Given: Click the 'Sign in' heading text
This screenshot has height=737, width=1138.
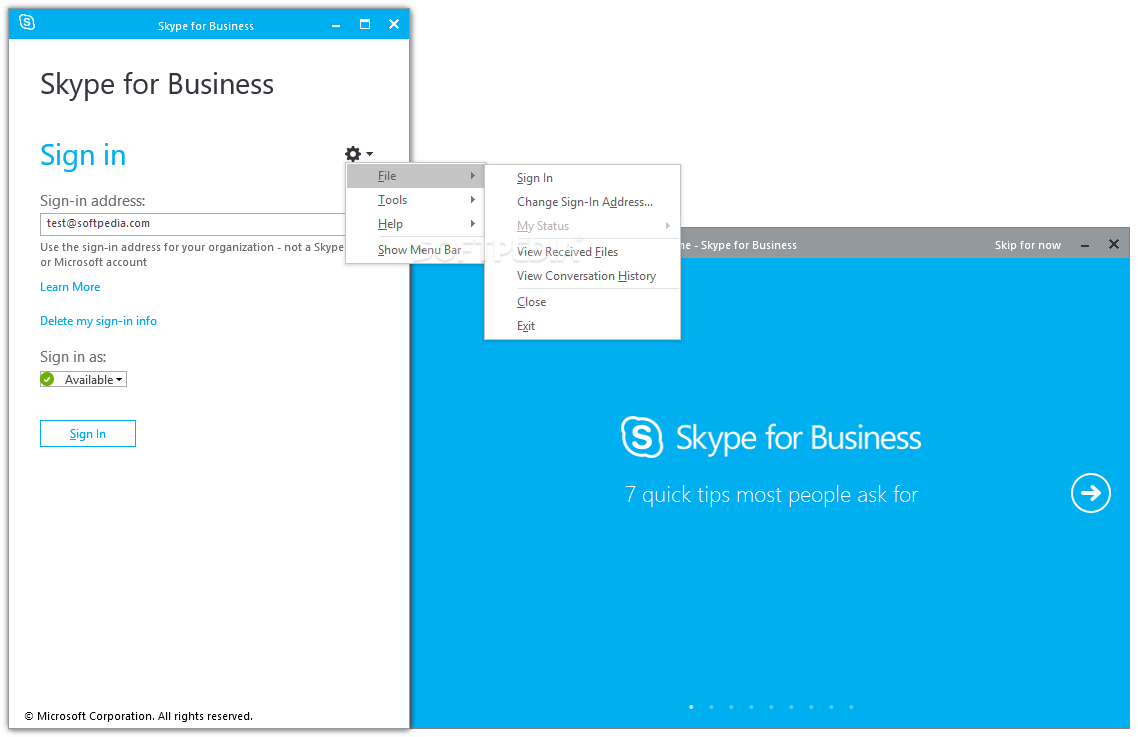Looking at the screenshot, I should point(83,155).
